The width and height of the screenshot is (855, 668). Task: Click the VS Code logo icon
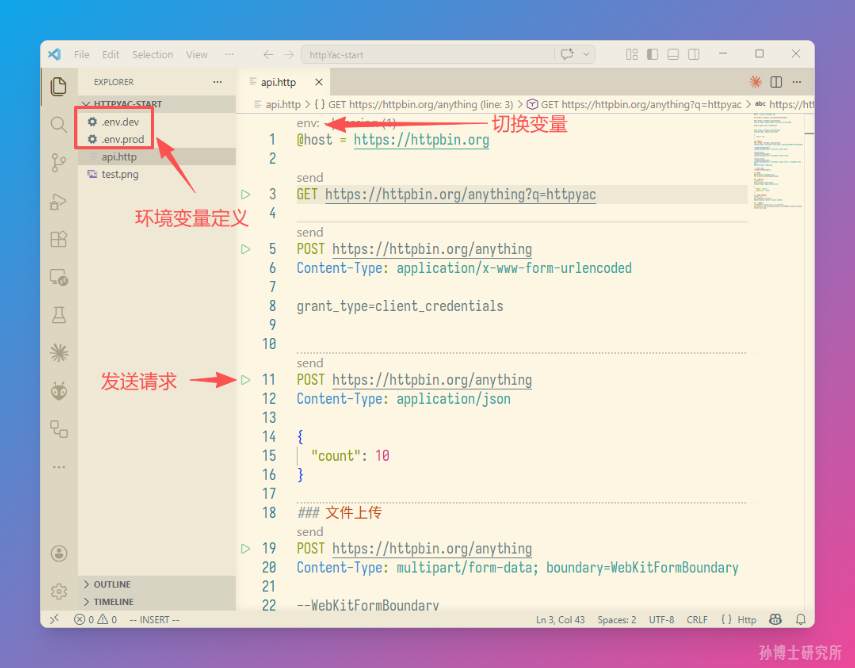pyautogui.click(x=55, y=55)
